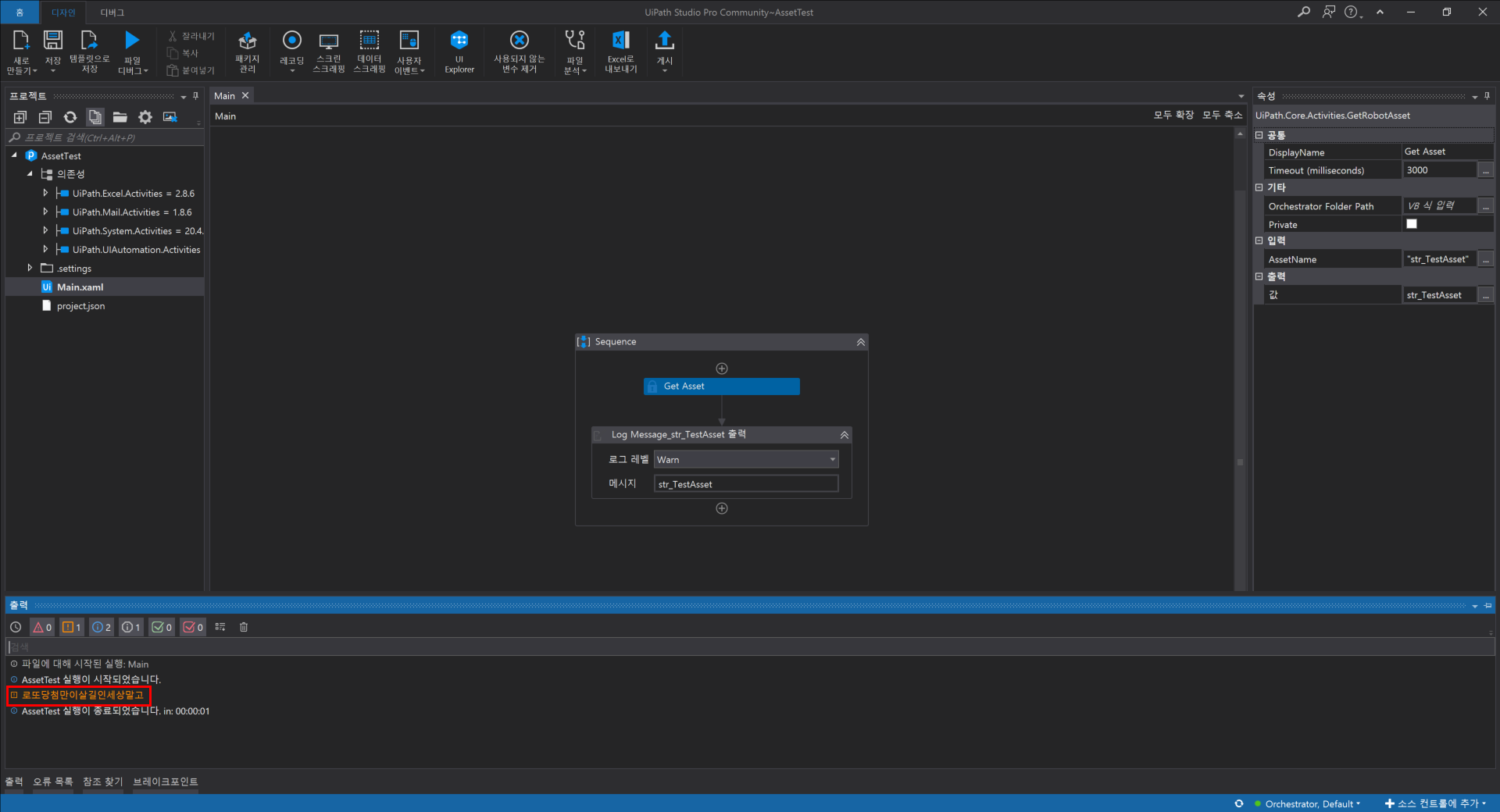The height and width of the screenshot is (812, 1500).
Task: Open the ellipsis editor for AssetName
Action: click(x=1486, y=259)
